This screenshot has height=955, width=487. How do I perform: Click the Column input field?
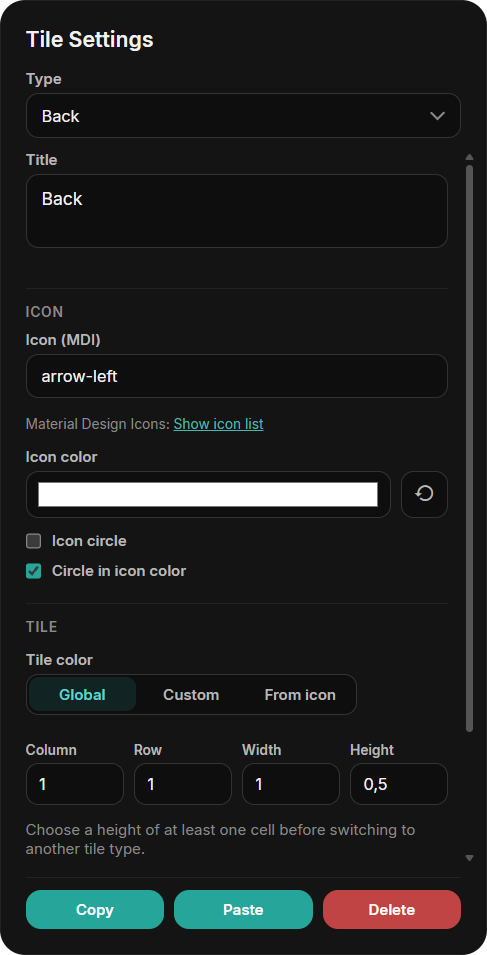tap(75, 784)
